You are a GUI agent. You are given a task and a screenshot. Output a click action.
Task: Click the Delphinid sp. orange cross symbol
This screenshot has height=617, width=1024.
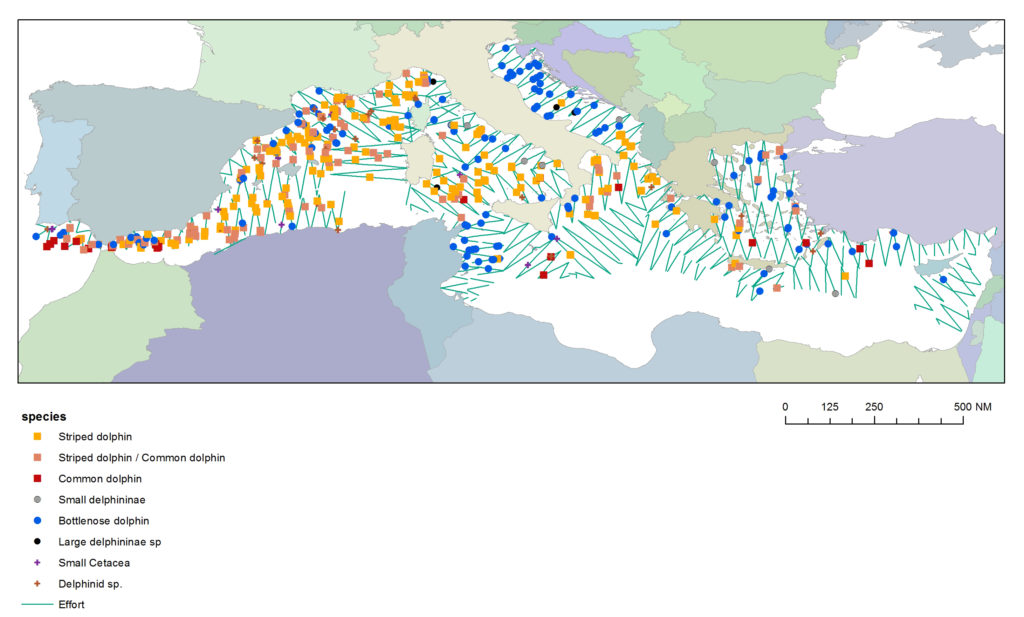pyautogui.click(x=37, y=584)
